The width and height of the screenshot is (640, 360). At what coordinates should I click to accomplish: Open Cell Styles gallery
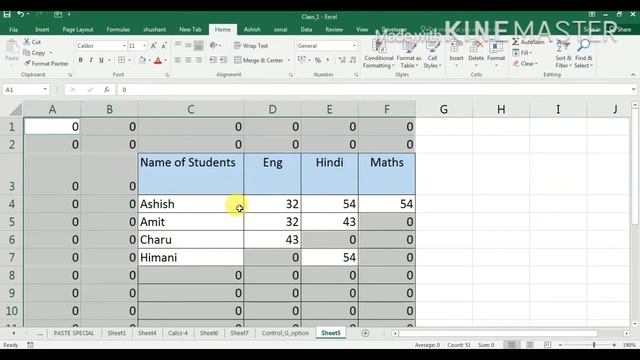tap(432, 54)
